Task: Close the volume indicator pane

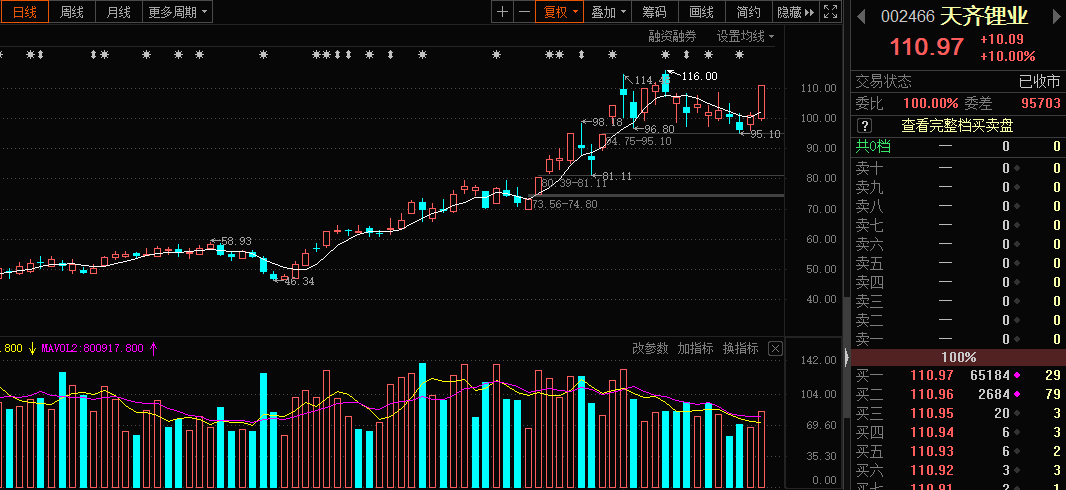Action: point(775,349)
